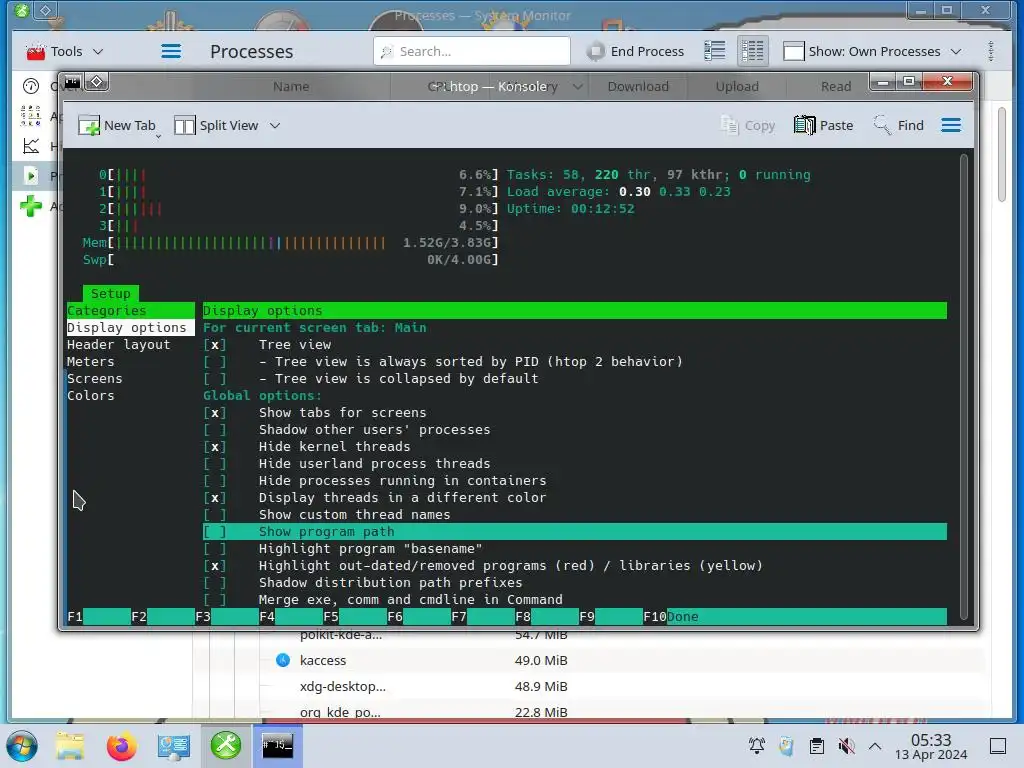Switch System Monitor to tree view icon
Viewport: 1024px width, 768px height.
(752, 51)
